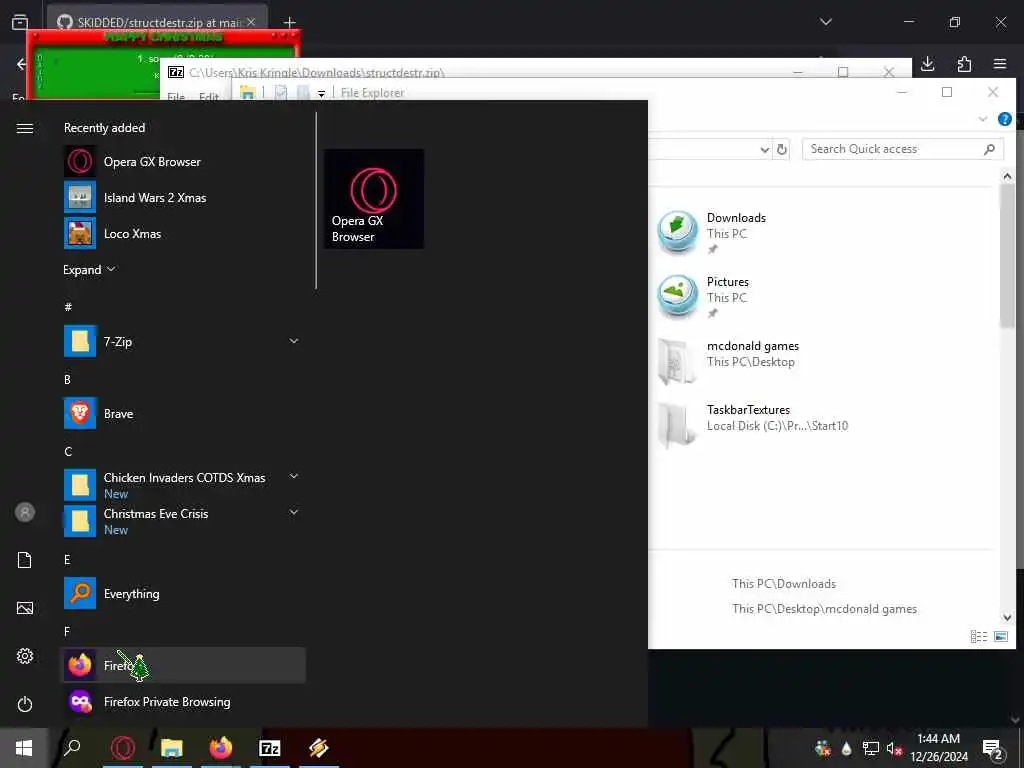The image size is (1024, 768).
Task: Launch Island Wars 2 Xmas
Action: [x=183, y=197]
